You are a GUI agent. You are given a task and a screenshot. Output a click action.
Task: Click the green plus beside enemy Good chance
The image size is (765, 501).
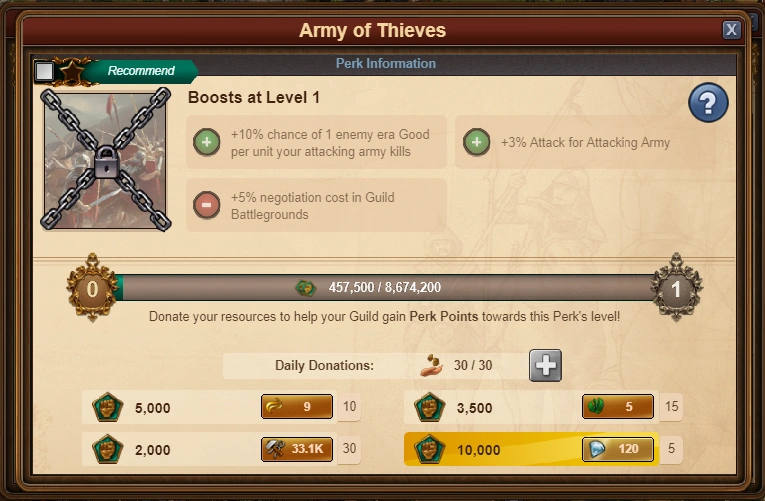[206, 142]
